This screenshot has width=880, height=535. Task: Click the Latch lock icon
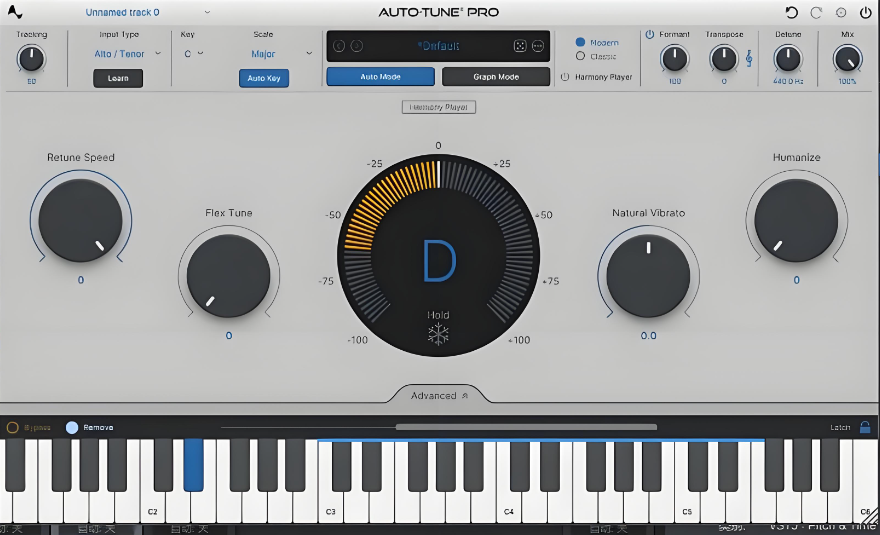click(x=865, y=427)
